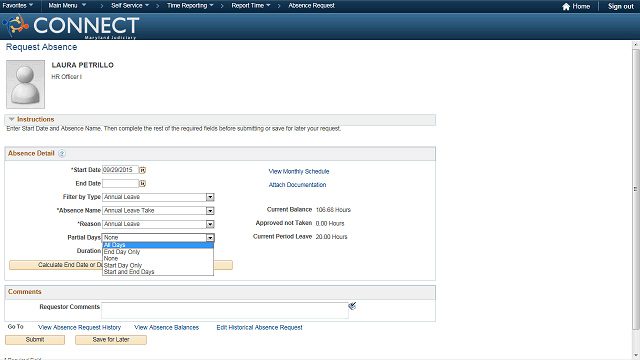Open the Filter by Type dropdown
Viewport: 640px width, 360px height.
click(x=210, y=197)
